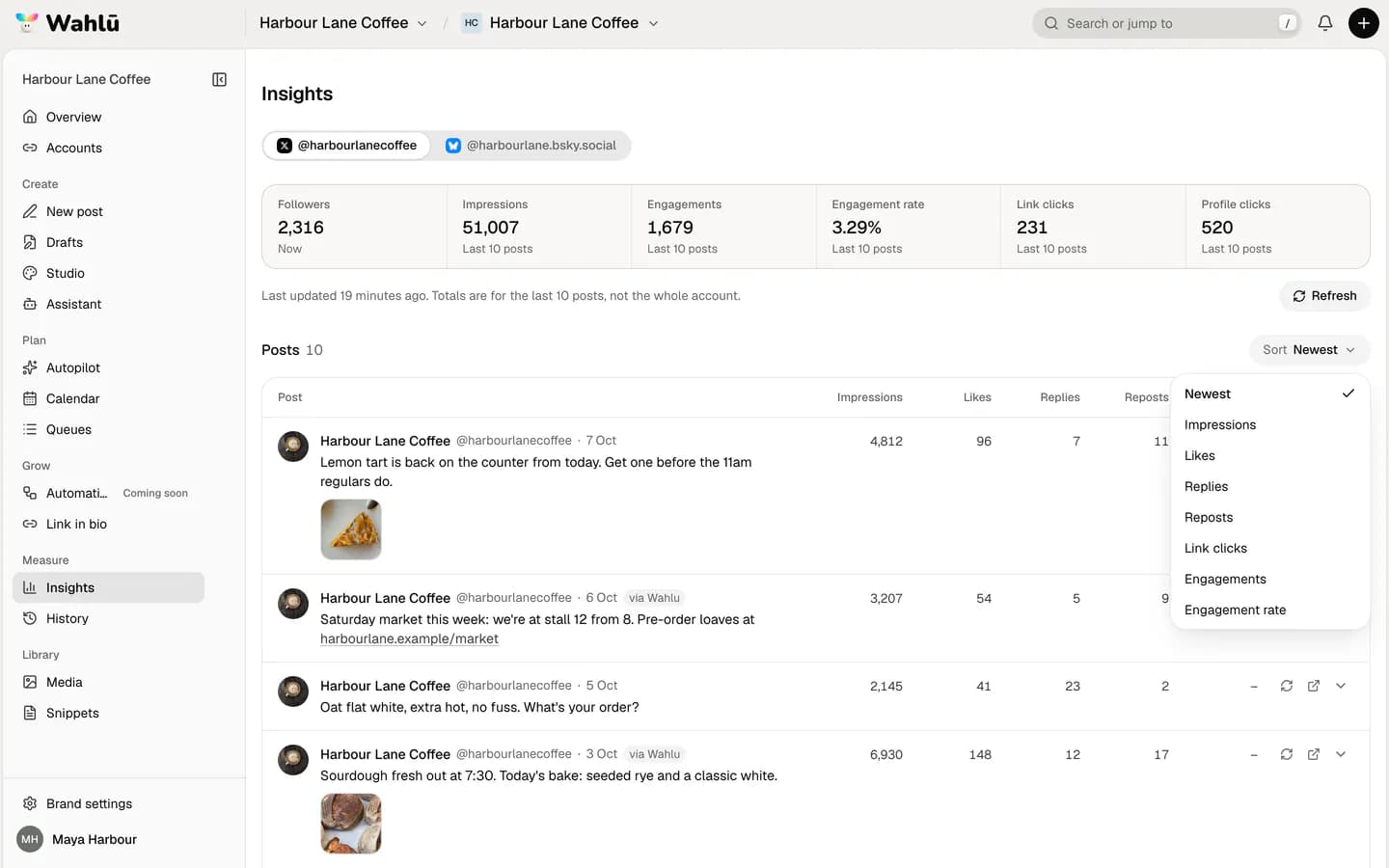1389x868 pixels.
Task: Click the Profile clicks 520 stat
Action: point(1278,227)
